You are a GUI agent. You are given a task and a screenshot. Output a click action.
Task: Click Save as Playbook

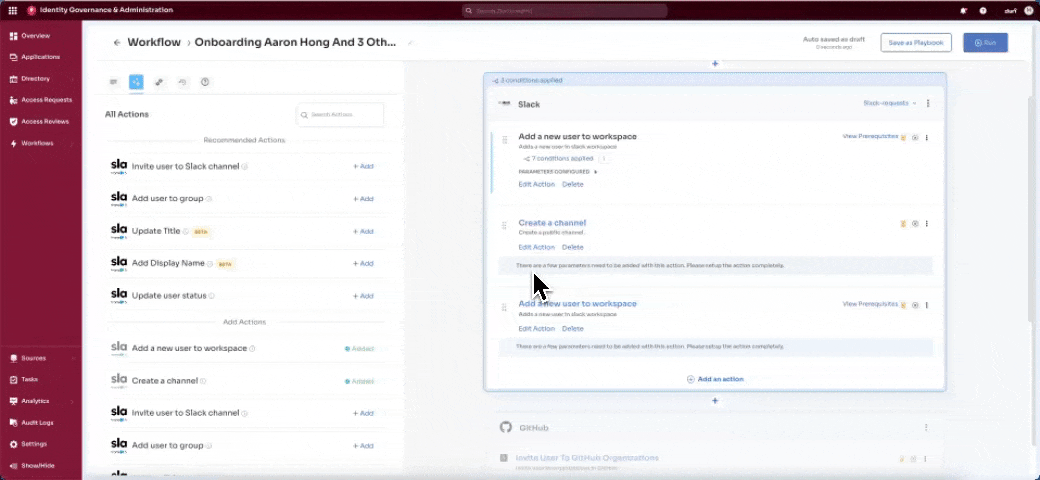click(916, 42)
